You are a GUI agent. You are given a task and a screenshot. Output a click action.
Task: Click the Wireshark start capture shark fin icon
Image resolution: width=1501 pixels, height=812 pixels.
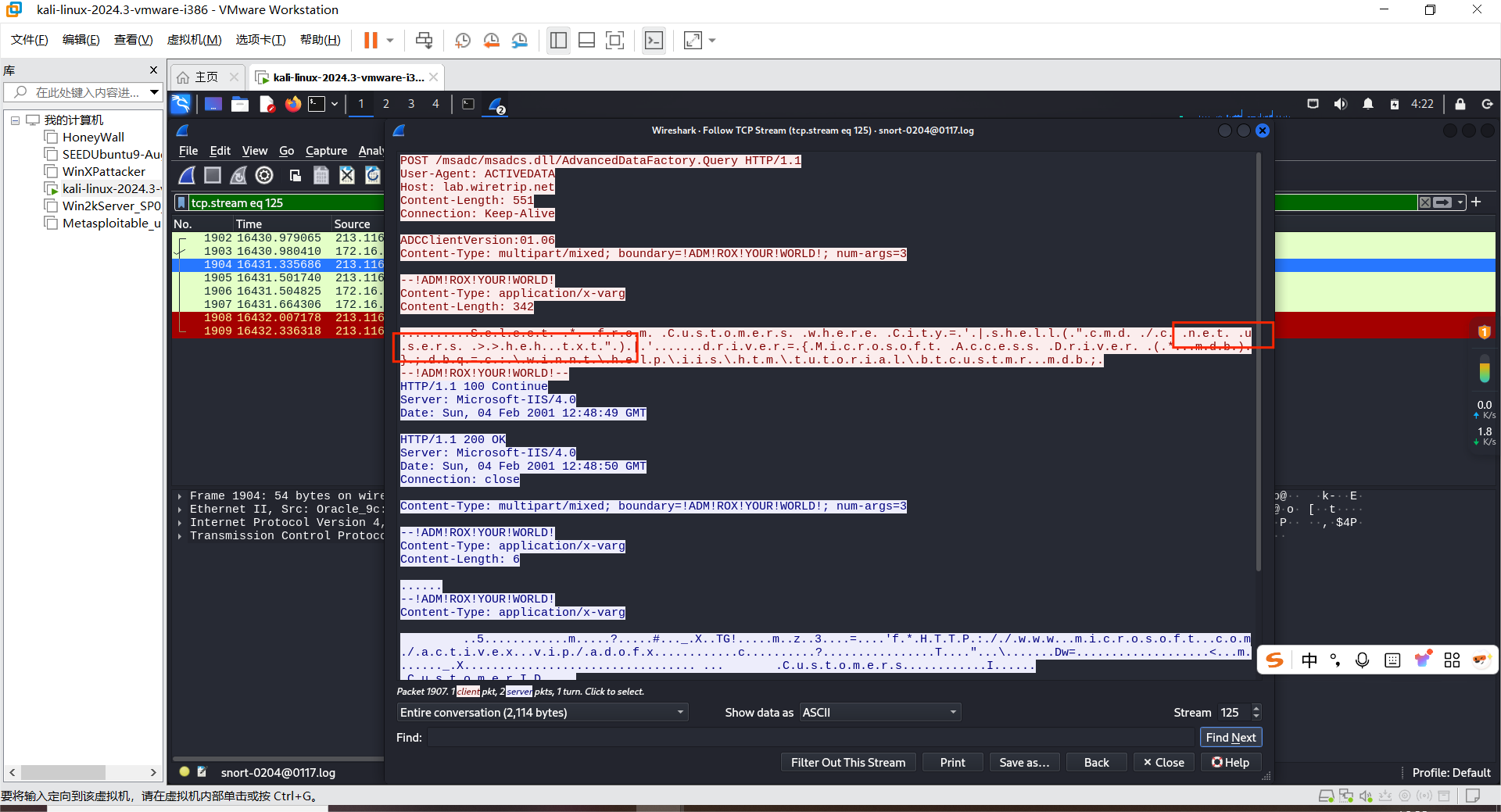click(187, 176)
